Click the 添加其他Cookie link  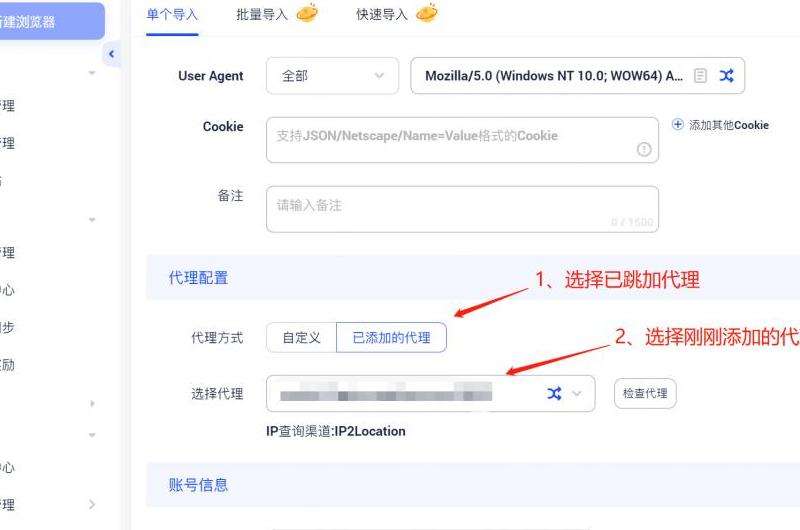729,125
